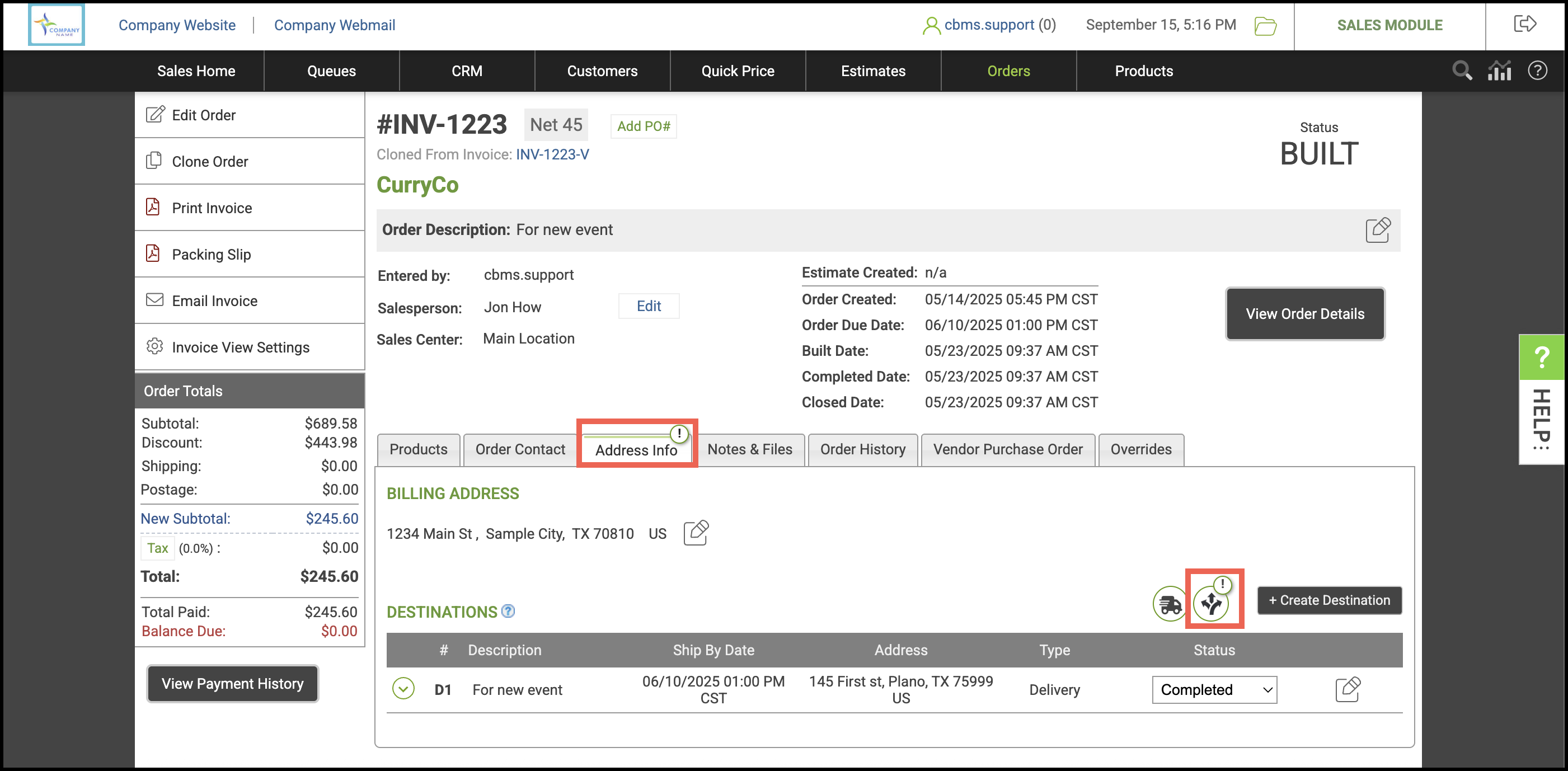Open the Destinations help question icon

click(508, 611)
